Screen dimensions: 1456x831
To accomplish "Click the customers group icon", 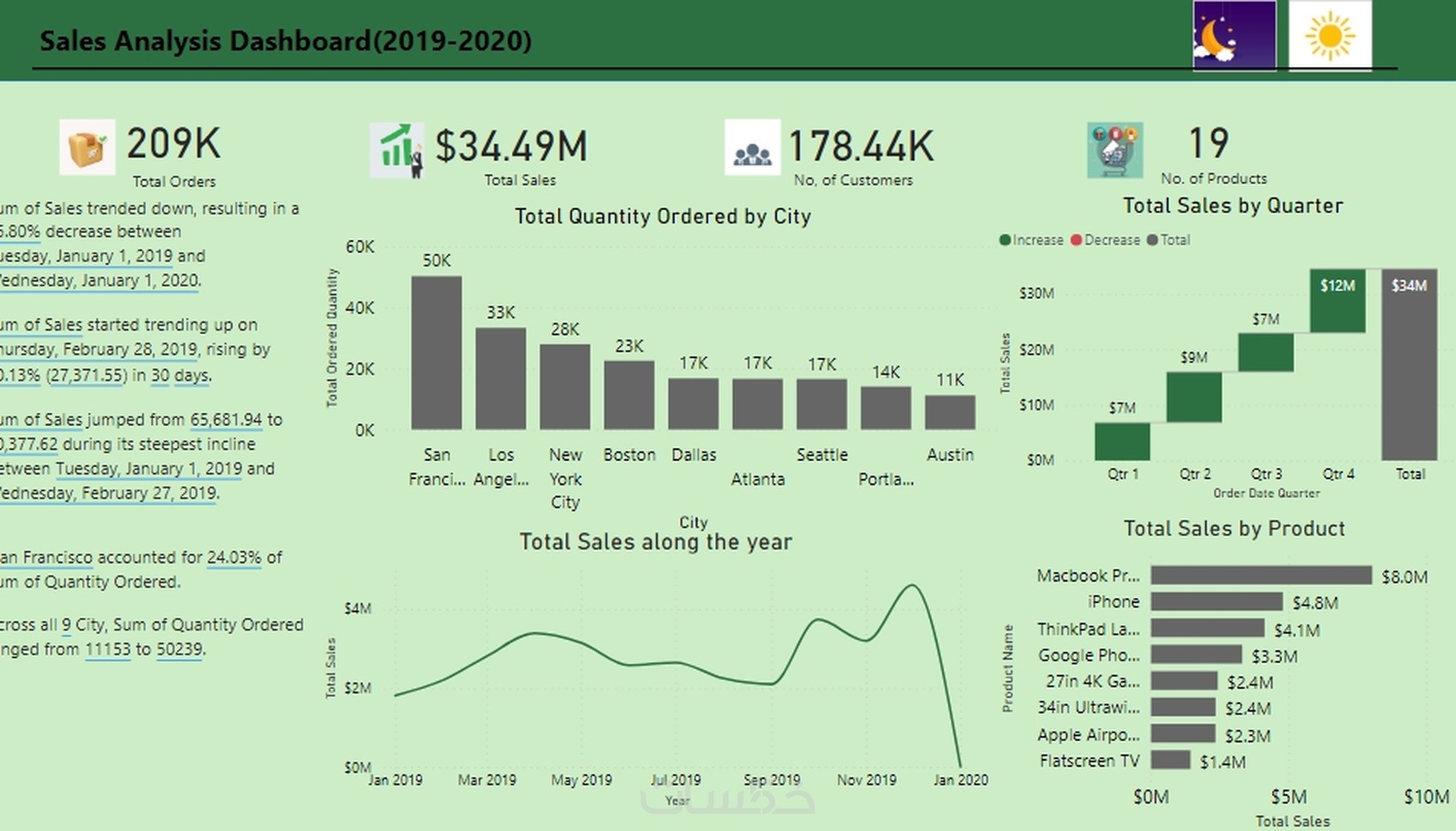I will [x=752, y=148].
